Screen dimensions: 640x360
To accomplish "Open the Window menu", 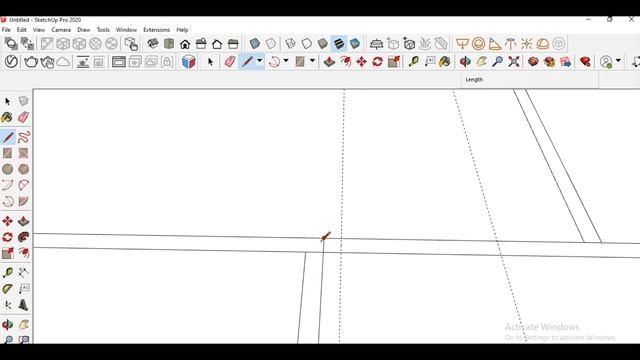I will click(127, 30).
